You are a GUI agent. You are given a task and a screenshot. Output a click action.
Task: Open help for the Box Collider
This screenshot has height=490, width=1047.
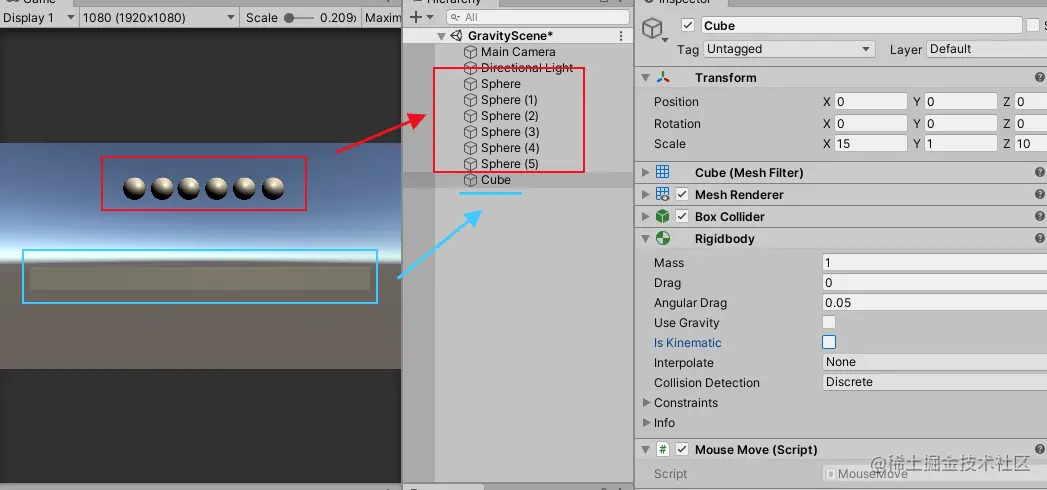pos(1040,216)
